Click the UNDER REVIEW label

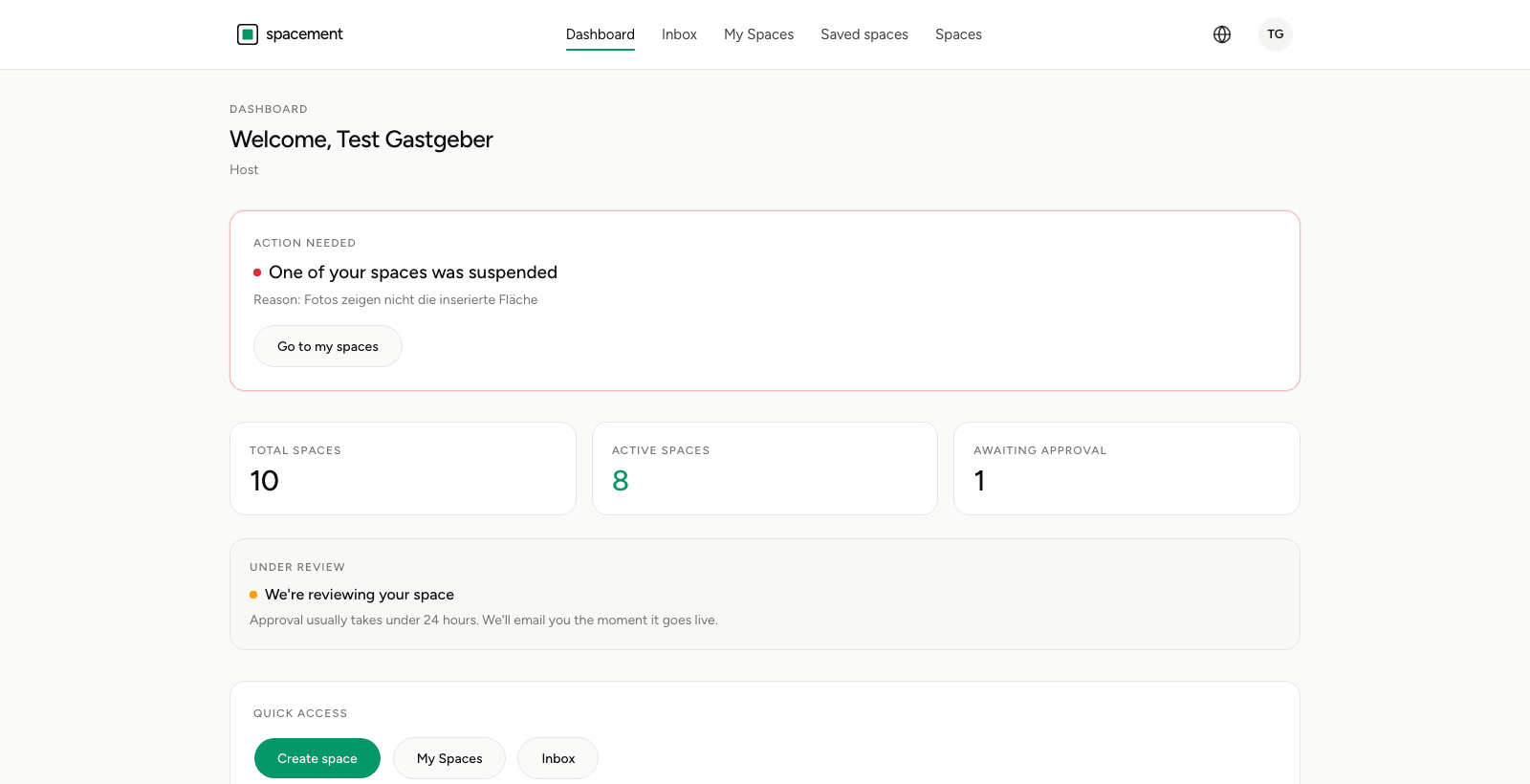pyautogui.click(x=297, y=567)
